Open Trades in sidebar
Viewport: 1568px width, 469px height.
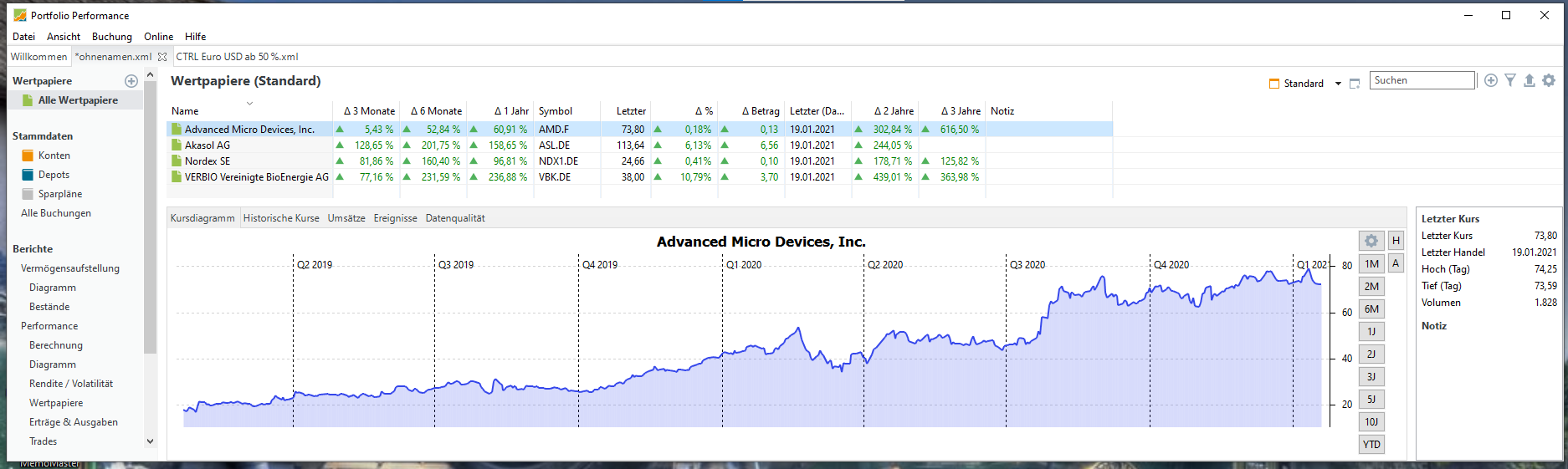point(44,441)
